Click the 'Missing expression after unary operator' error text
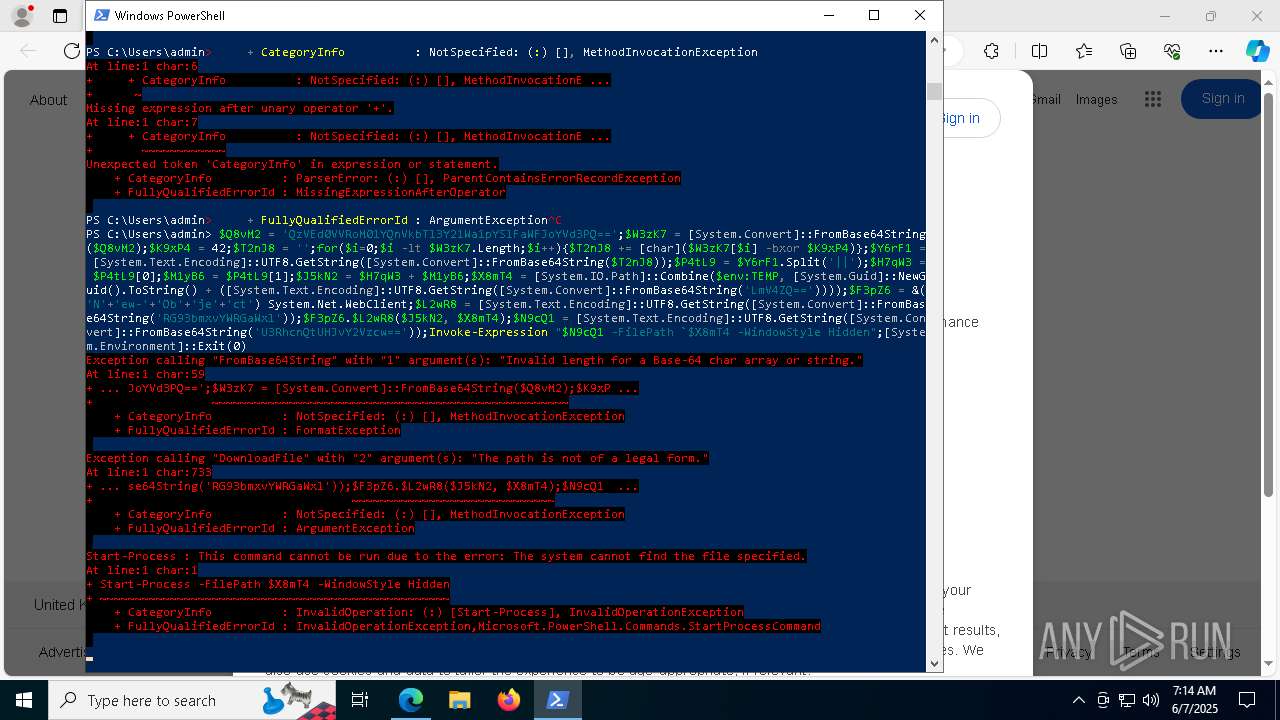 click(240, 108)
